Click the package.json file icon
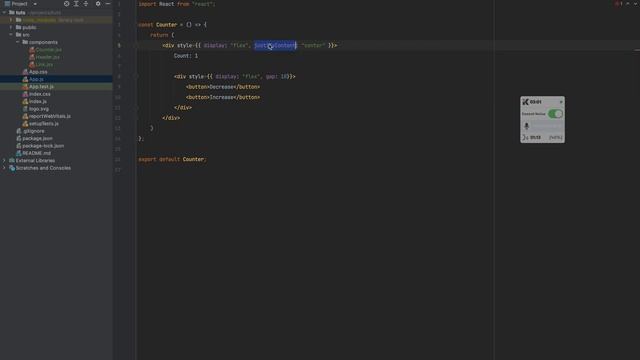 point(18,138)
